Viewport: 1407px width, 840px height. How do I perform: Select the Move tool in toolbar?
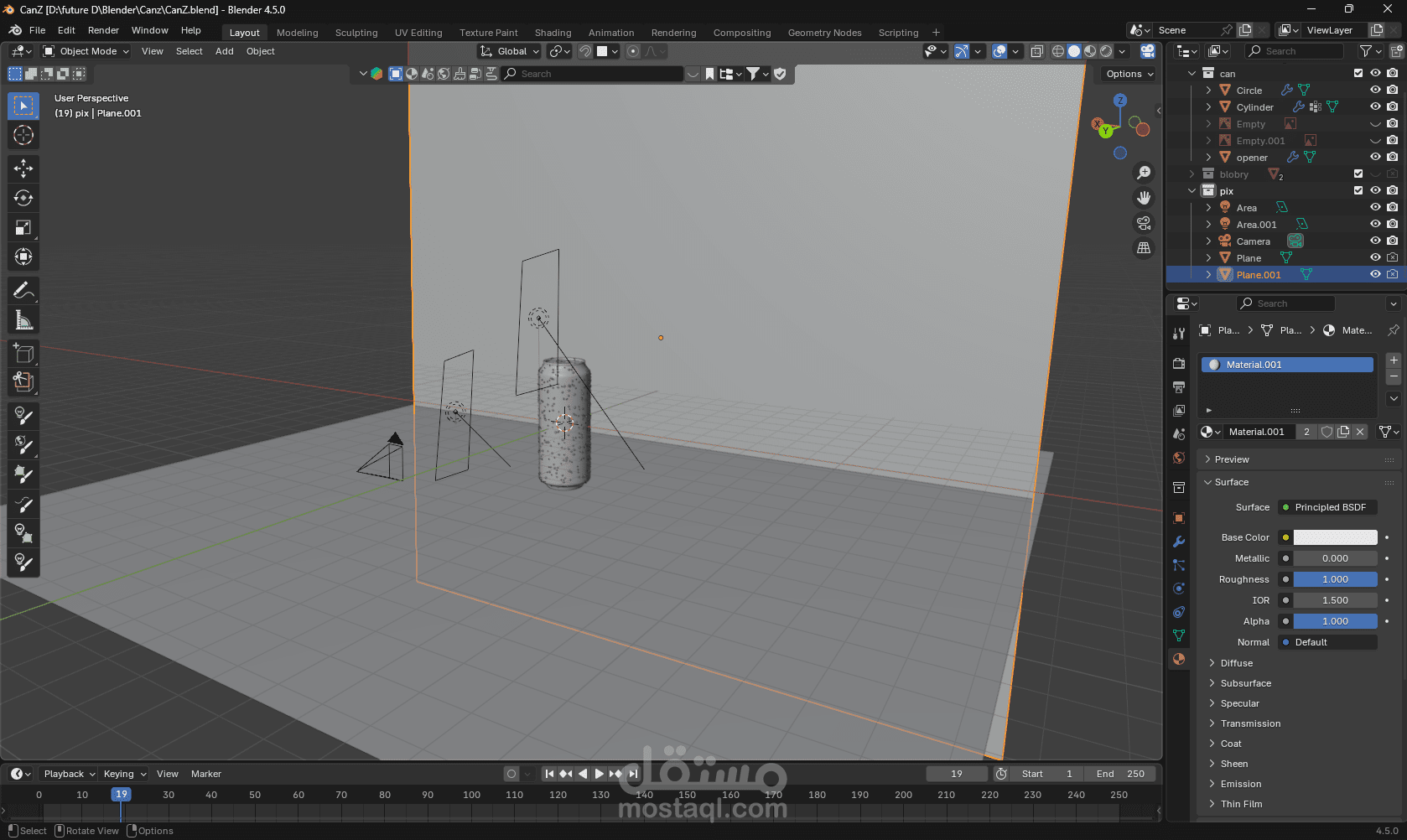pyautogui.click(x=23, y=169)
